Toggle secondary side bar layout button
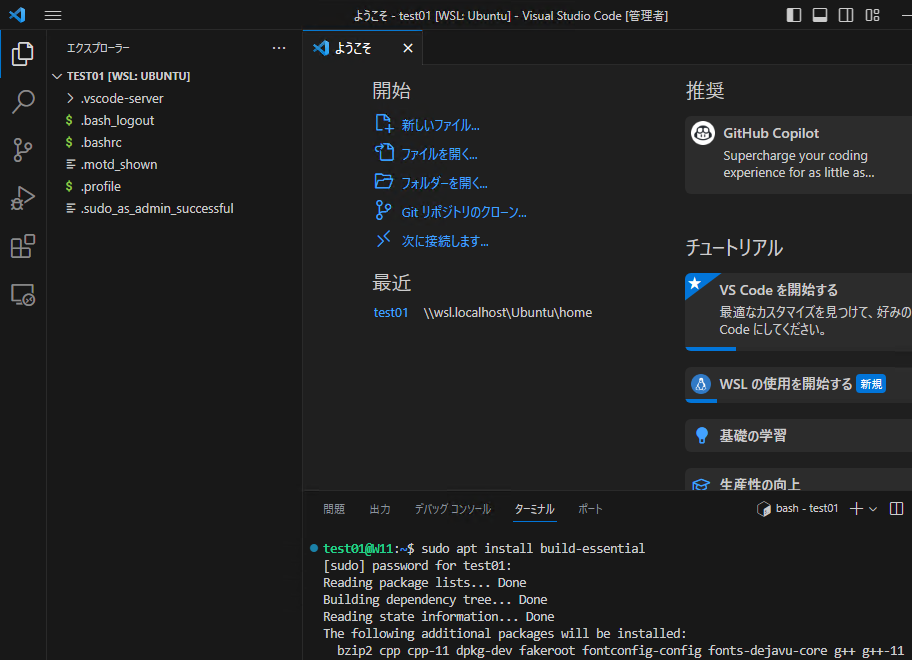Image resolution: width=912 pixels, height=660 pixels. 846,15
